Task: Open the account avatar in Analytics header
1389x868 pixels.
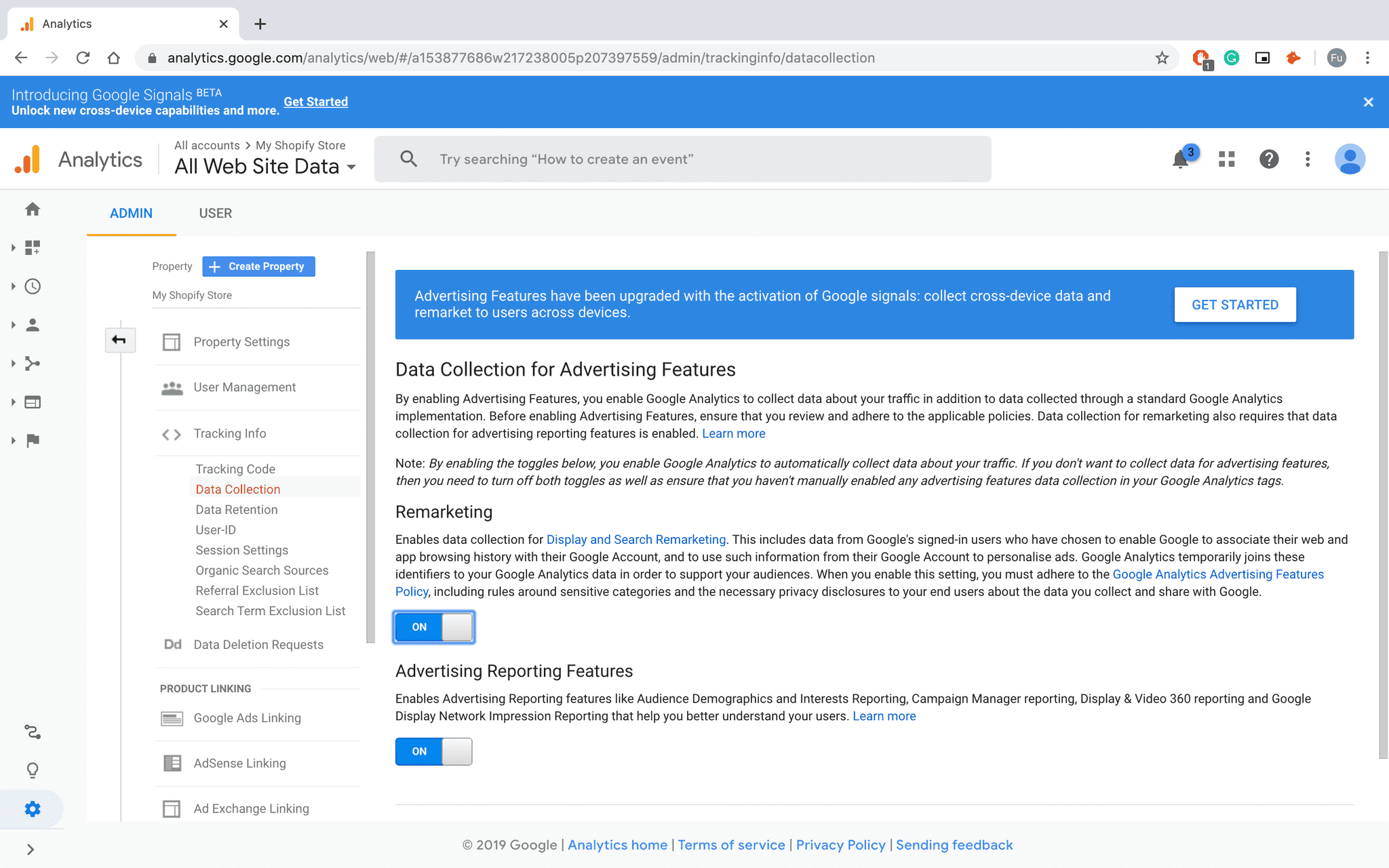Action: point(1350,159)
